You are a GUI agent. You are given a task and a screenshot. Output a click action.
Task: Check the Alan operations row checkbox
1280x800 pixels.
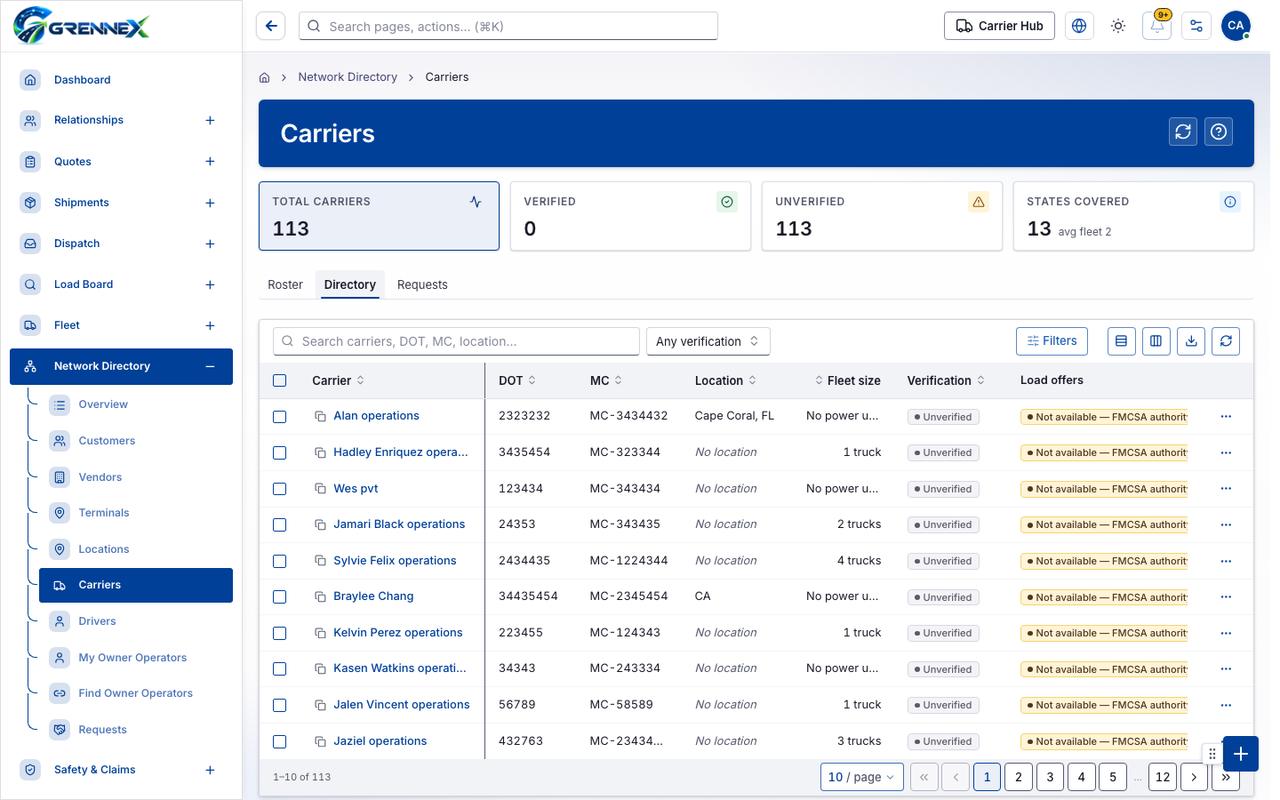280,417
